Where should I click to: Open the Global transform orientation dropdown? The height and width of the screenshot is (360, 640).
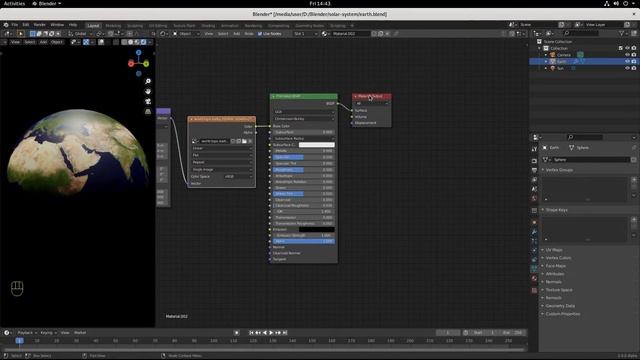point(80,33)
